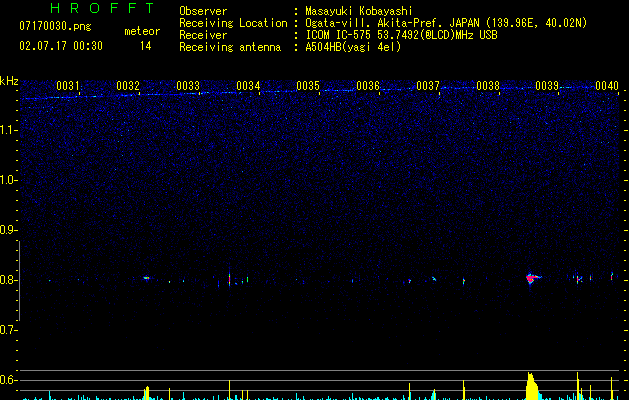Click the 0035 time marker
The image size is (629, 400).
coord(308,86)
